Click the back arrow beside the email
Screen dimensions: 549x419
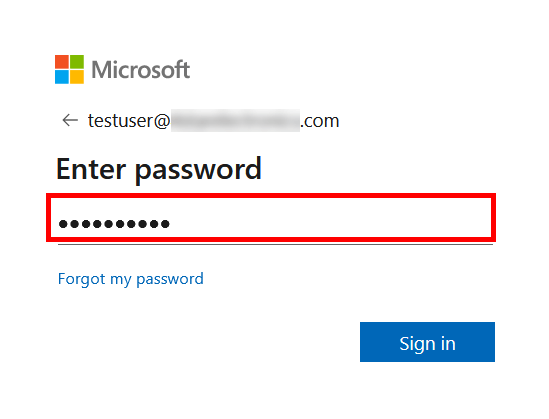[x=70, y=120]
